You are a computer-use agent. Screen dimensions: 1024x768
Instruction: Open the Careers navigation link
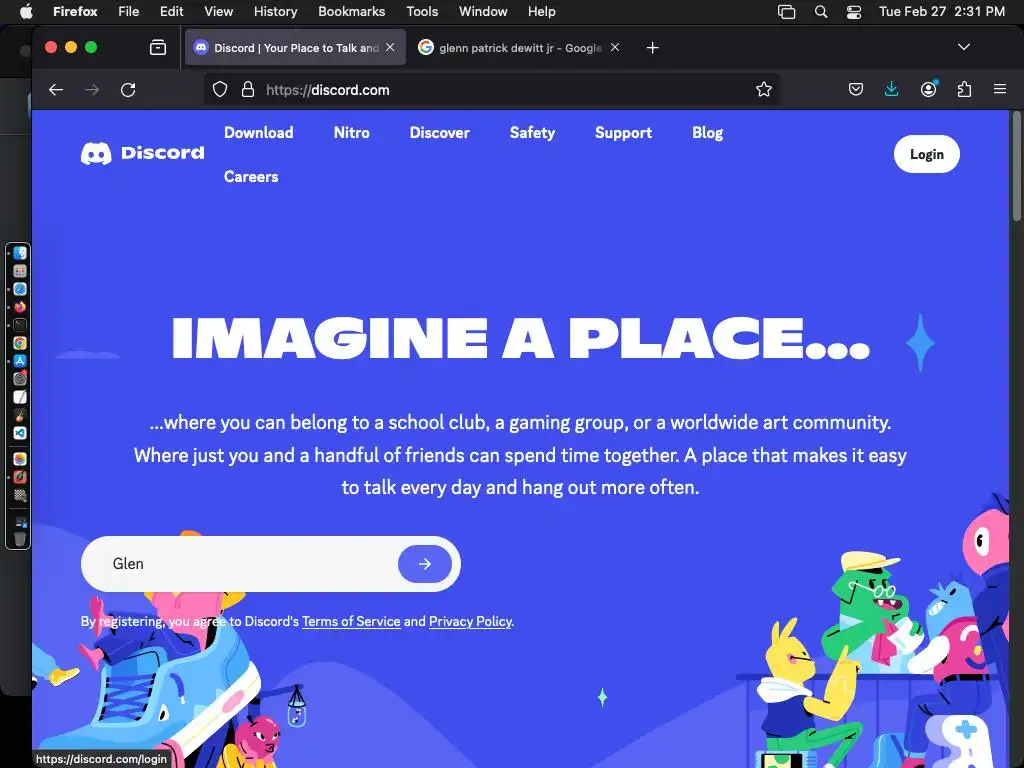[x=251, y=177]
